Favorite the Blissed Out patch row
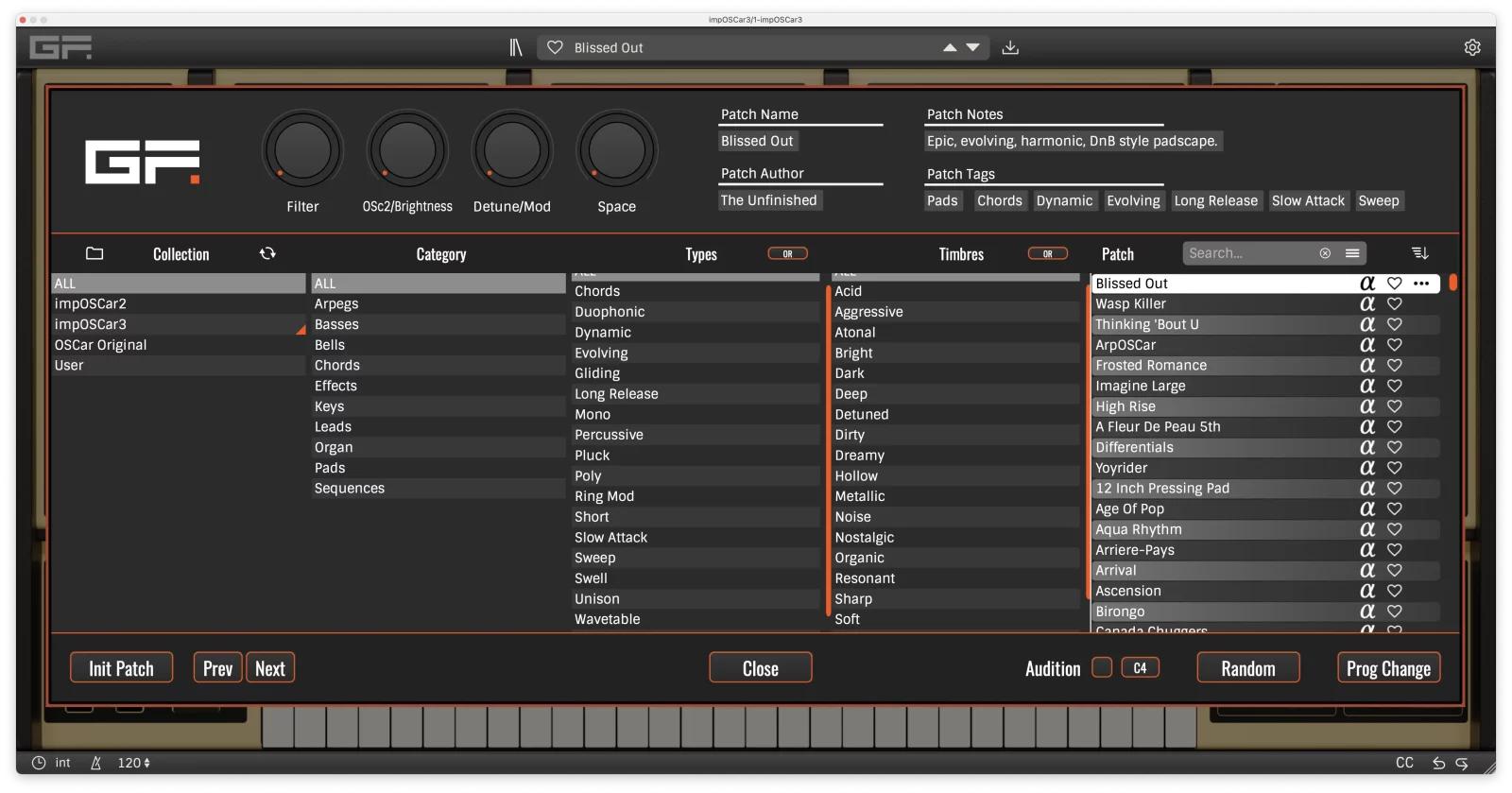Viewport: 1512px width, 793px height. tap(1394, 284)
